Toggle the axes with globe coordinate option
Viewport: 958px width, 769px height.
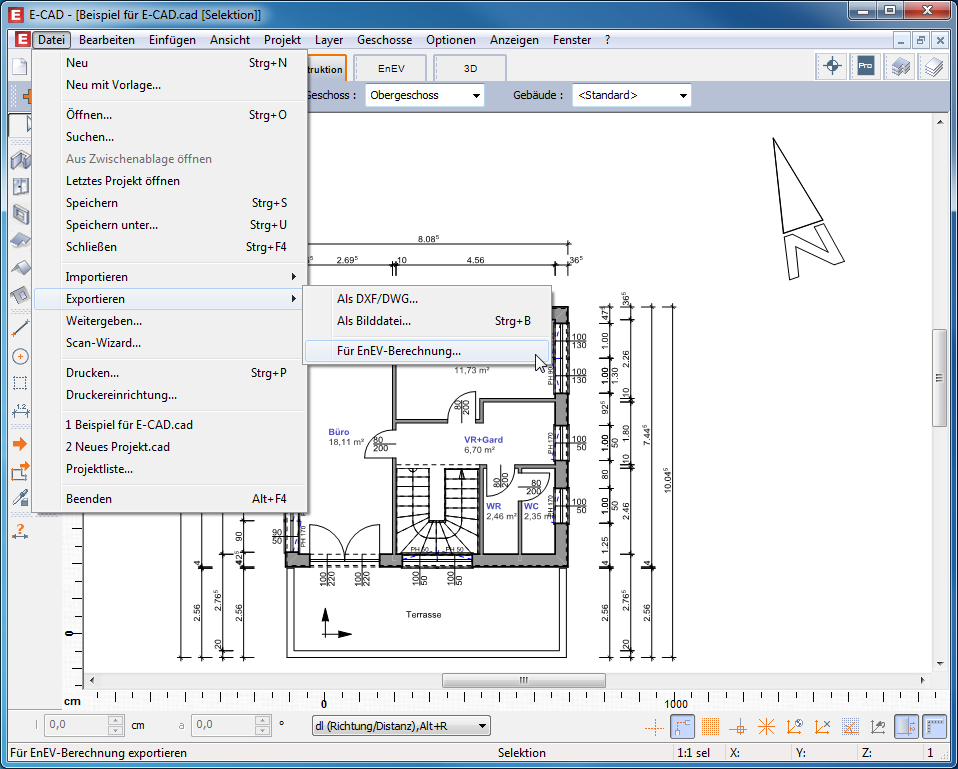[x=794, y=727]
